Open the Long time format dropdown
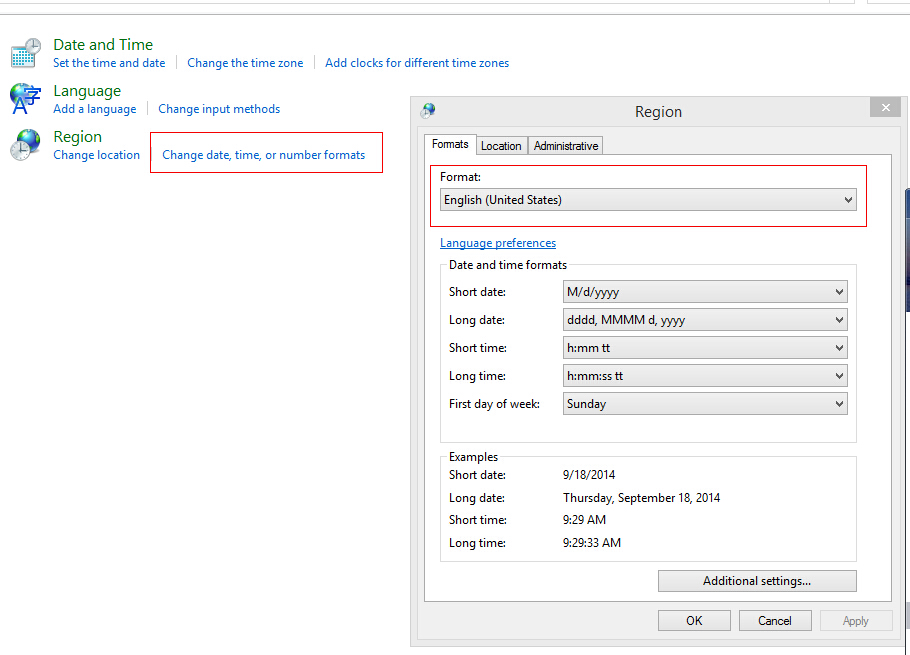This screenshot has width=910, height=655. point(705,376)
